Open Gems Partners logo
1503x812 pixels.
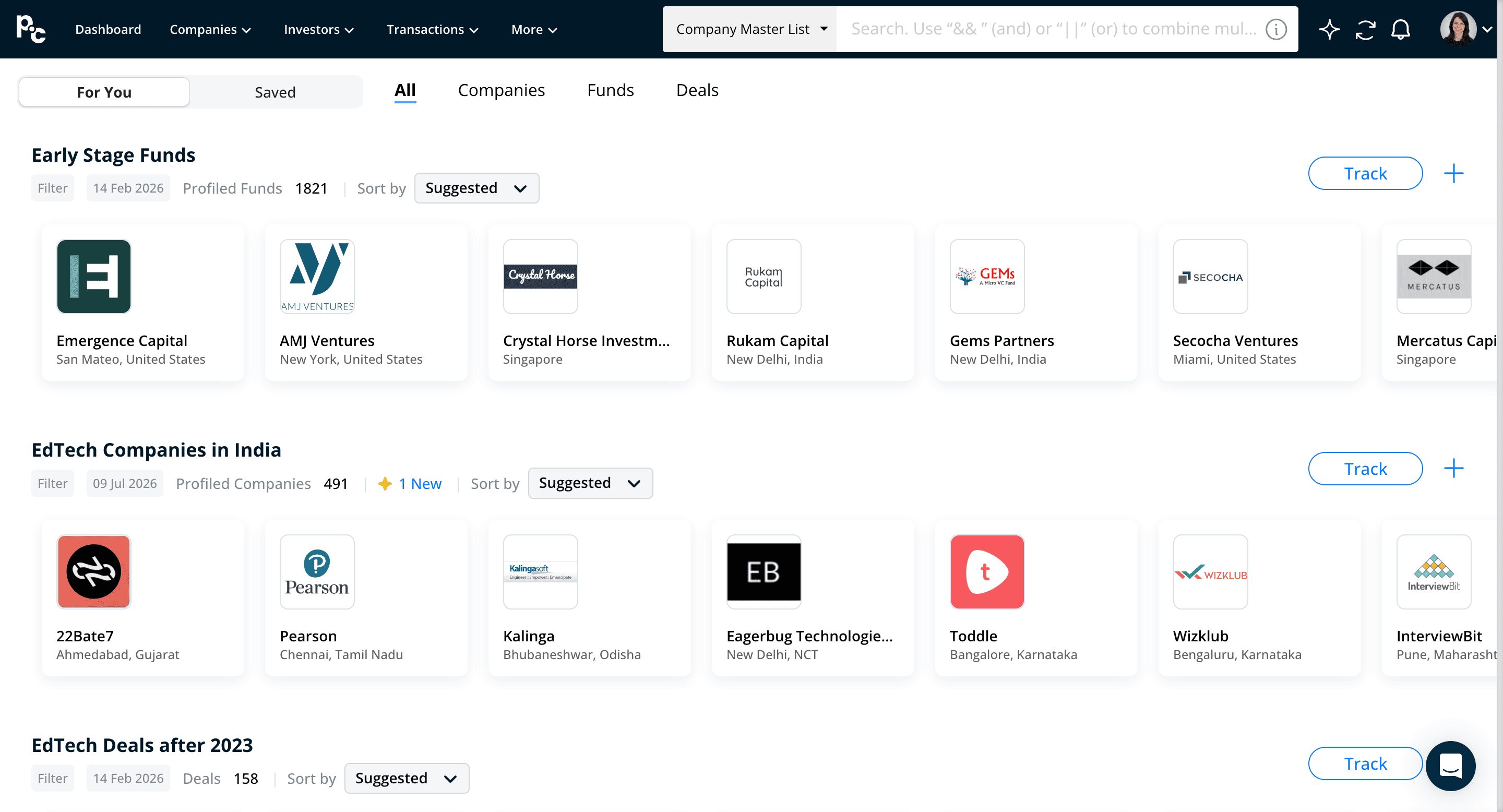[987, 277]
